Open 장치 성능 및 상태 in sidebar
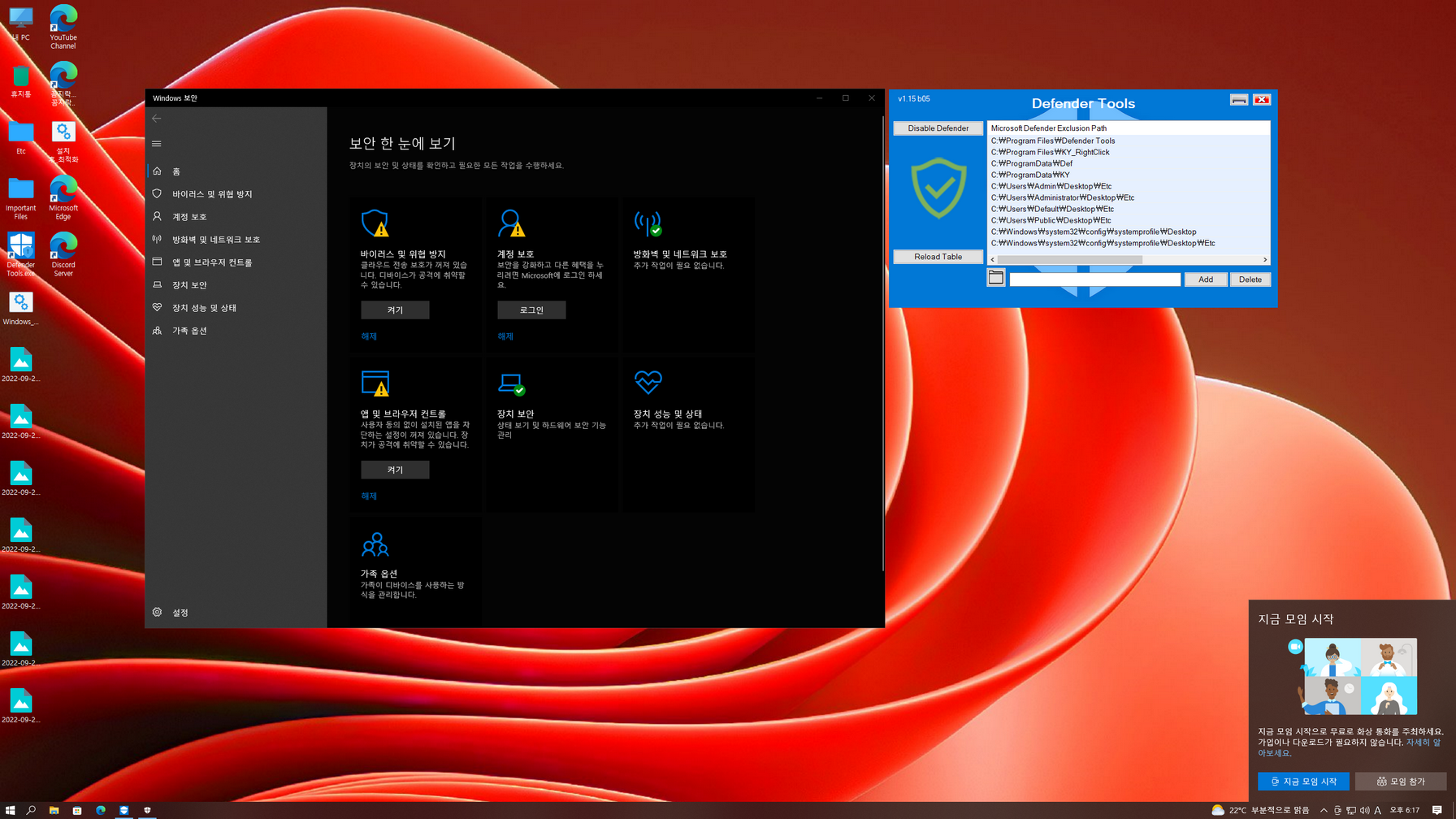1456x819 pixels. (236, 308)
